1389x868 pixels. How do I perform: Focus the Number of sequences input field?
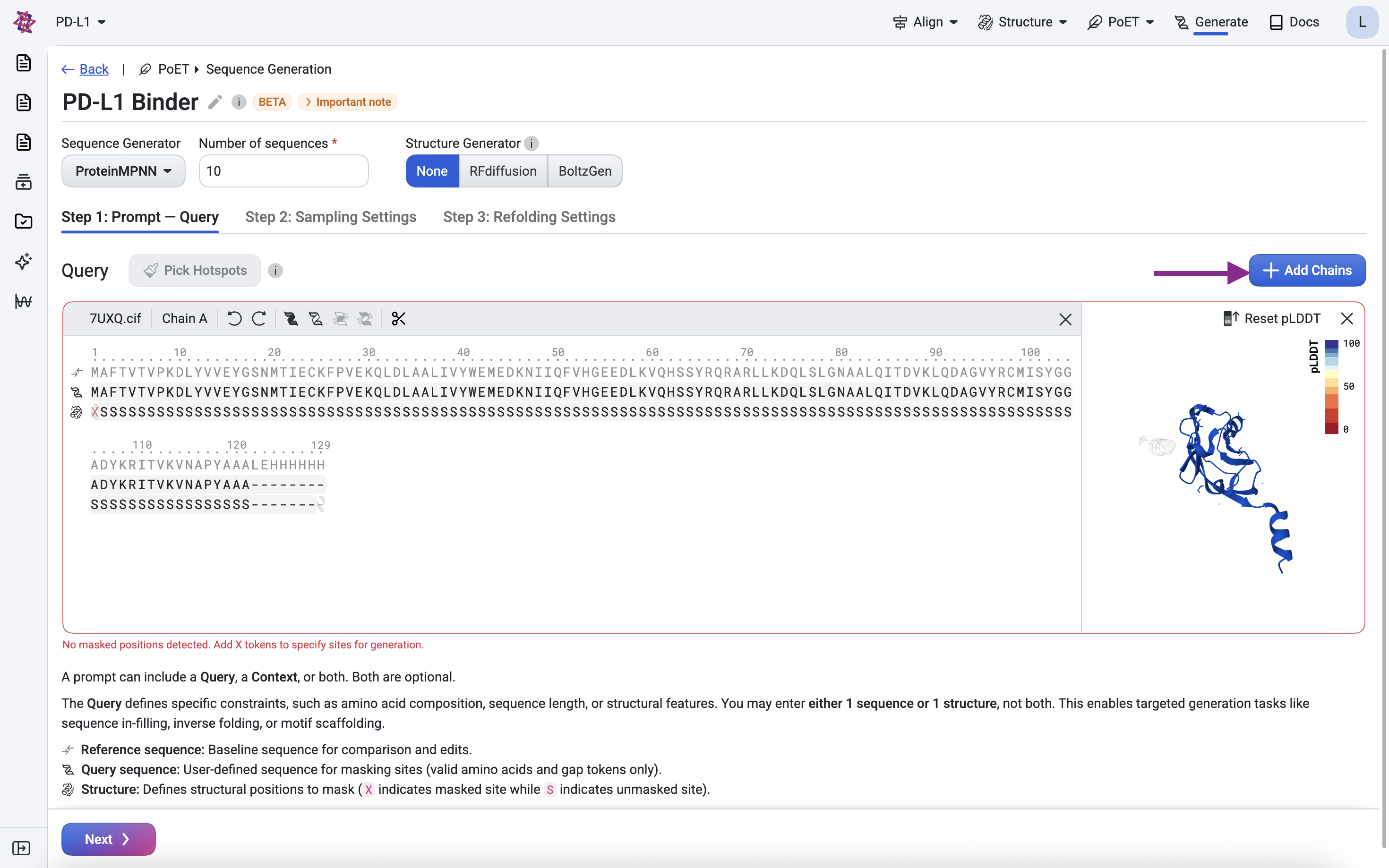pyautogui.click(x=283, y=171)
